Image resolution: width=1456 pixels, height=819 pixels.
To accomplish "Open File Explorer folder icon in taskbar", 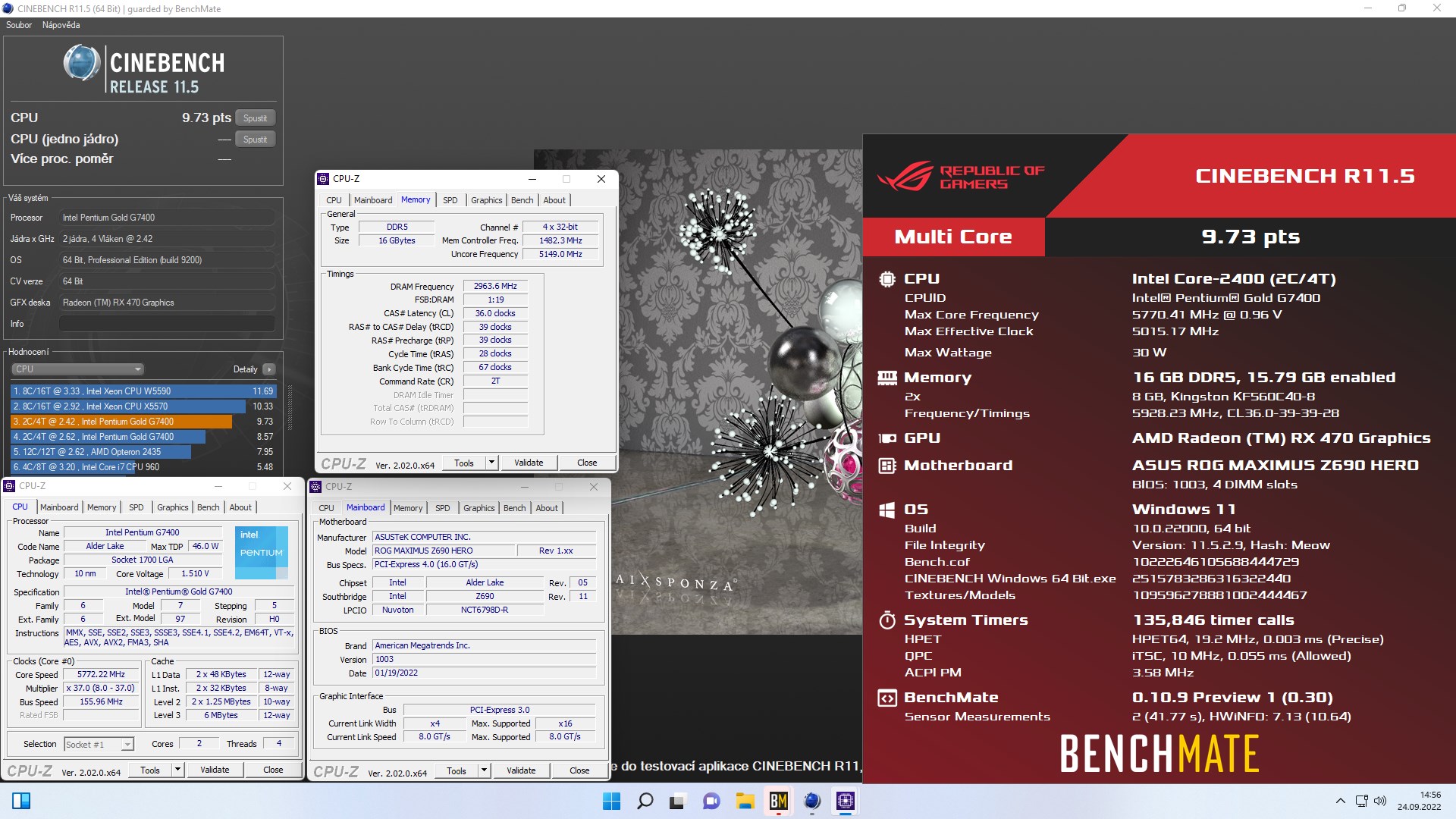I will pos(745,801).
